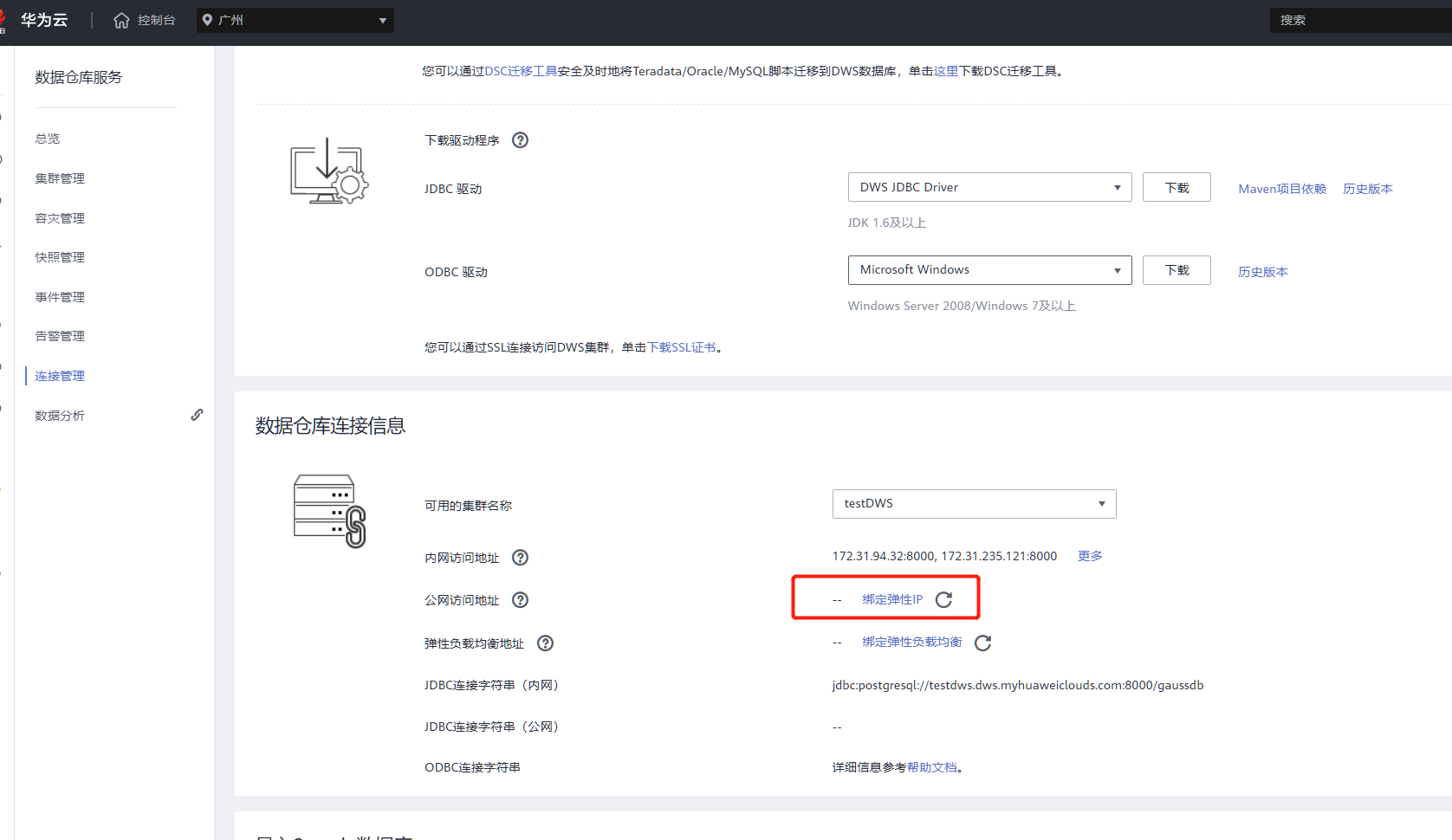Open 总览 in the sidebar
This screenshot has height=840, width=1452.
point(48,139)
